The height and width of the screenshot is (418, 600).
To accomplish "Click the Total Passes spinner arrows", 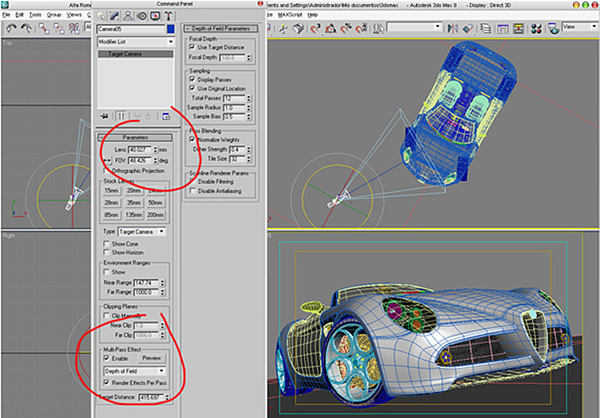I will [x=249, y=98].
